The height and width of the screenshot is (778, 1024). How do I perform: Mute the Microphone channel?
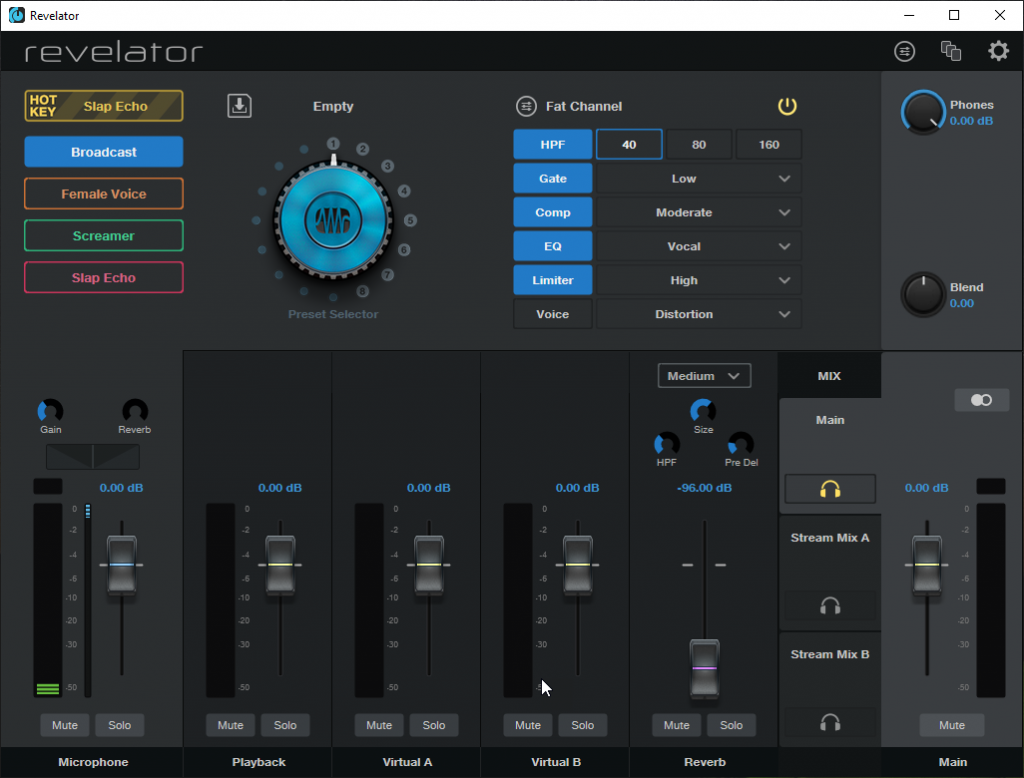point(65,725)
